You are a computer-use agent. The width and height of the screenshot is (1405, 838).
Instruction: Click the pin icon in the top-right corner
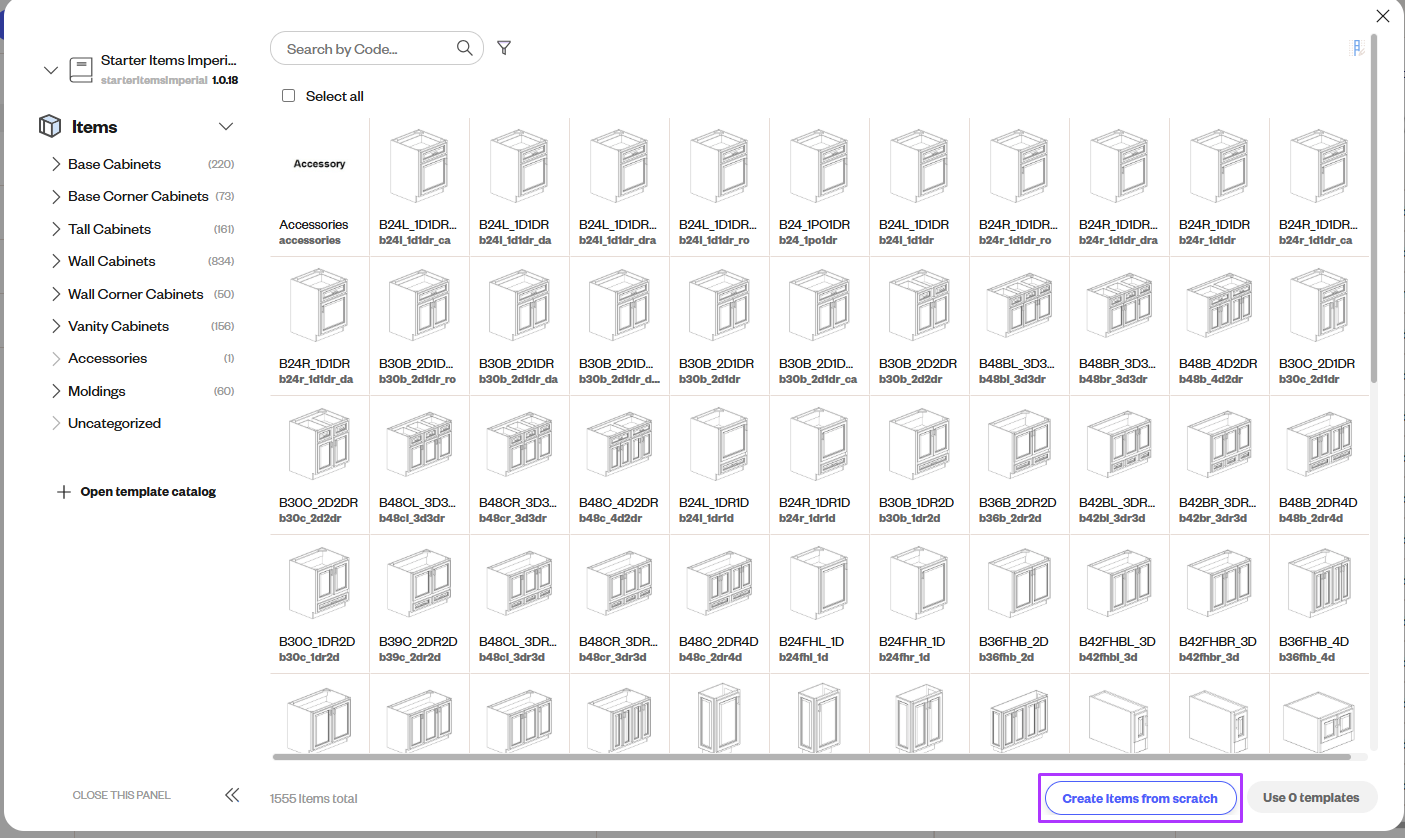(1356, 47)
